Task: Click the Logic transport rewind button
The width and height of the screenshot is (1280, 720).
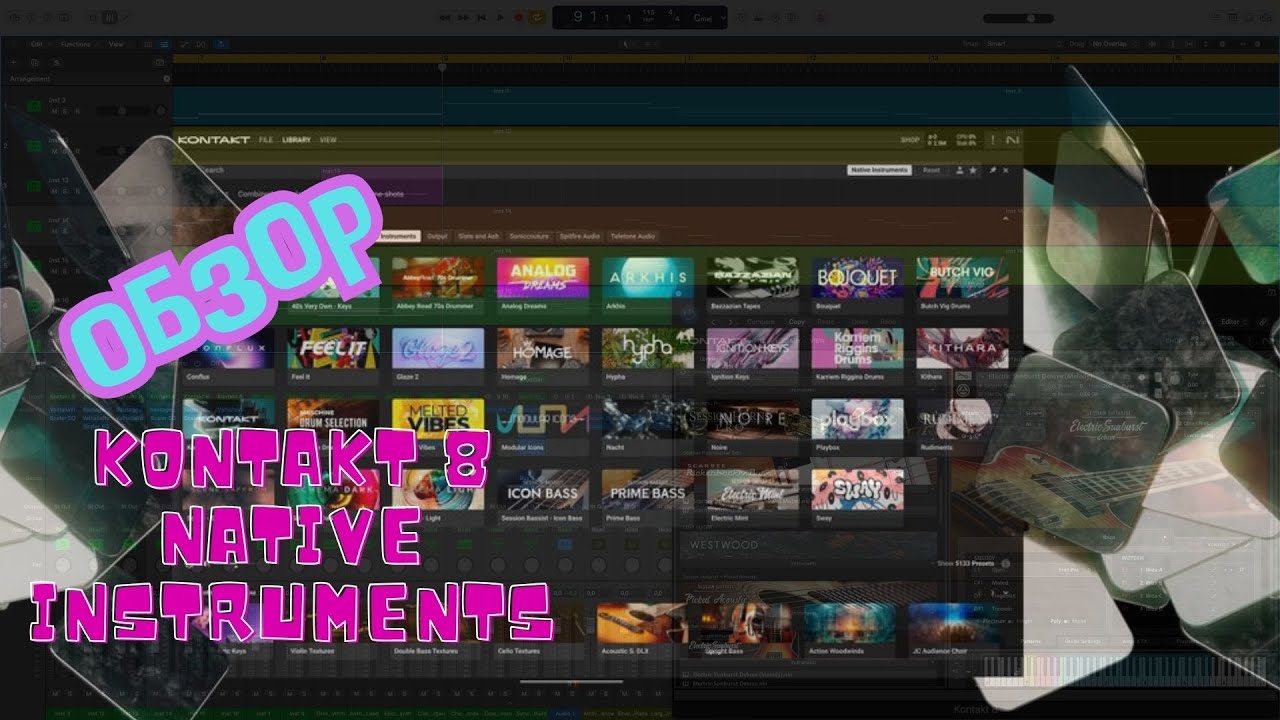Action: pyautogui.click(x=444, y=17)
